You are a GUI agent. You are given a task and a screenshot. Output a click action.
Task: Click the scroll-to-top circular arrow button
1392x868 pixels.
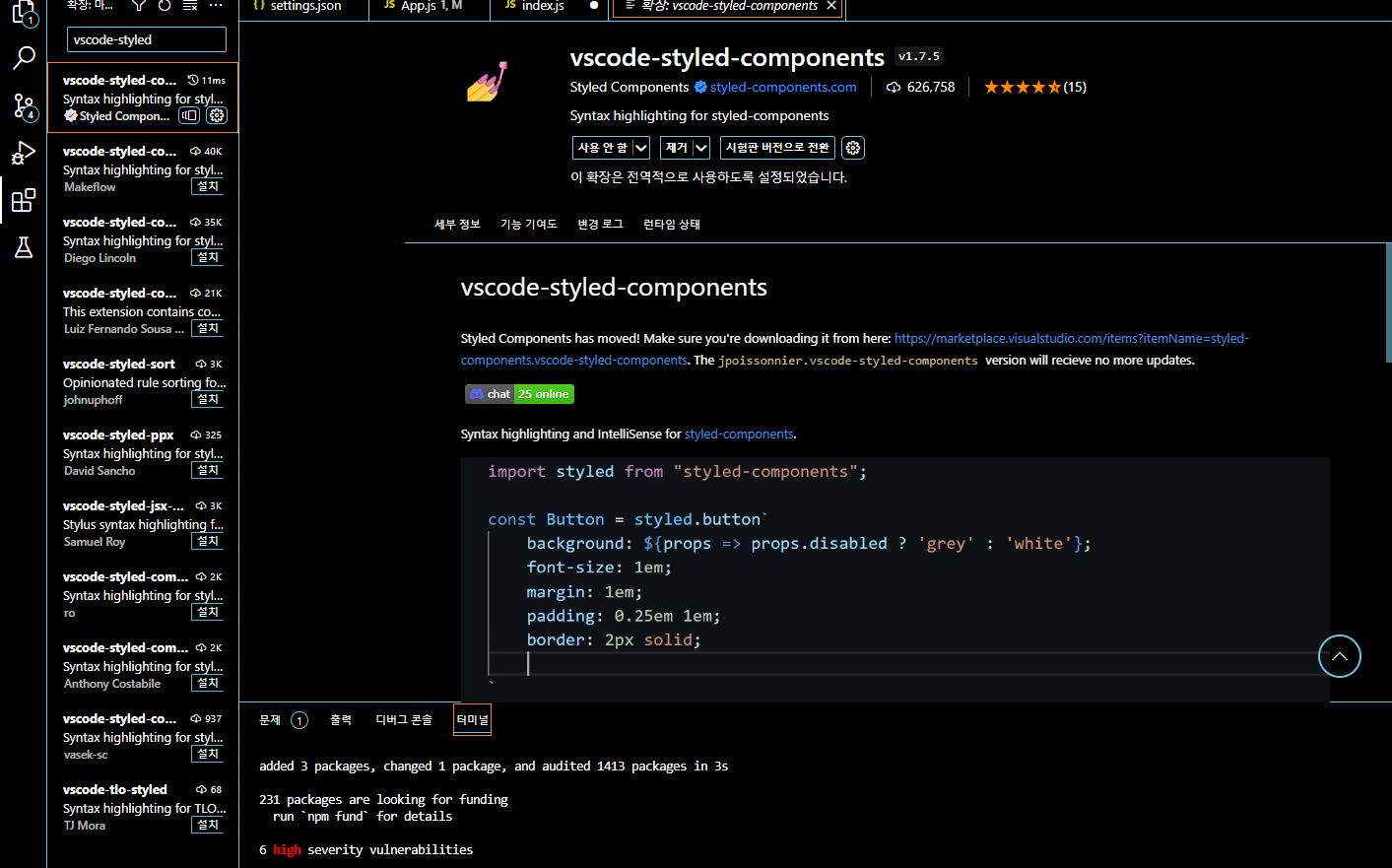(1340, 656)
